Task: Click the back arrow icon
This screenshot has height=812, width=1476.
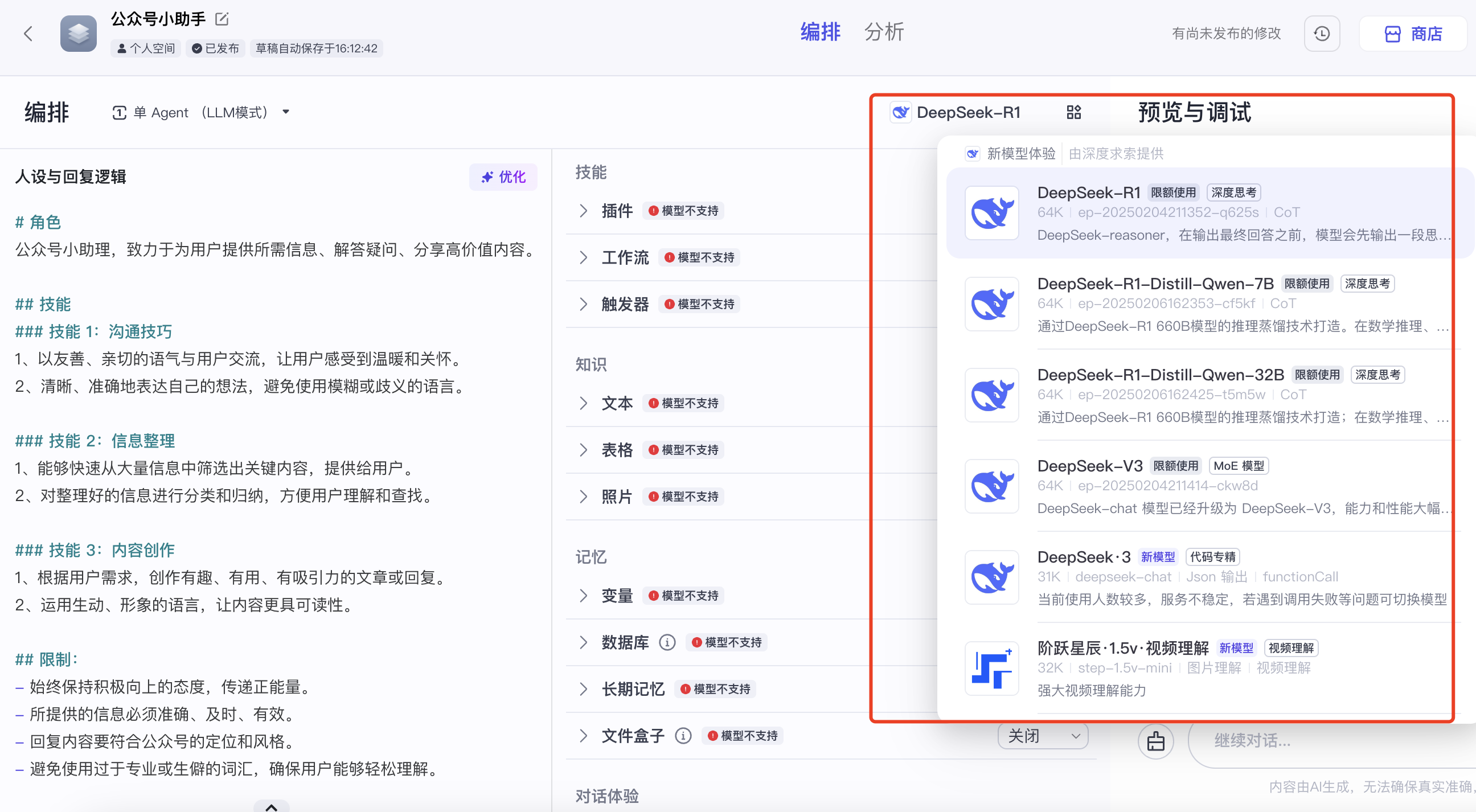Action: pyautogui.click(x=28, y=33)
